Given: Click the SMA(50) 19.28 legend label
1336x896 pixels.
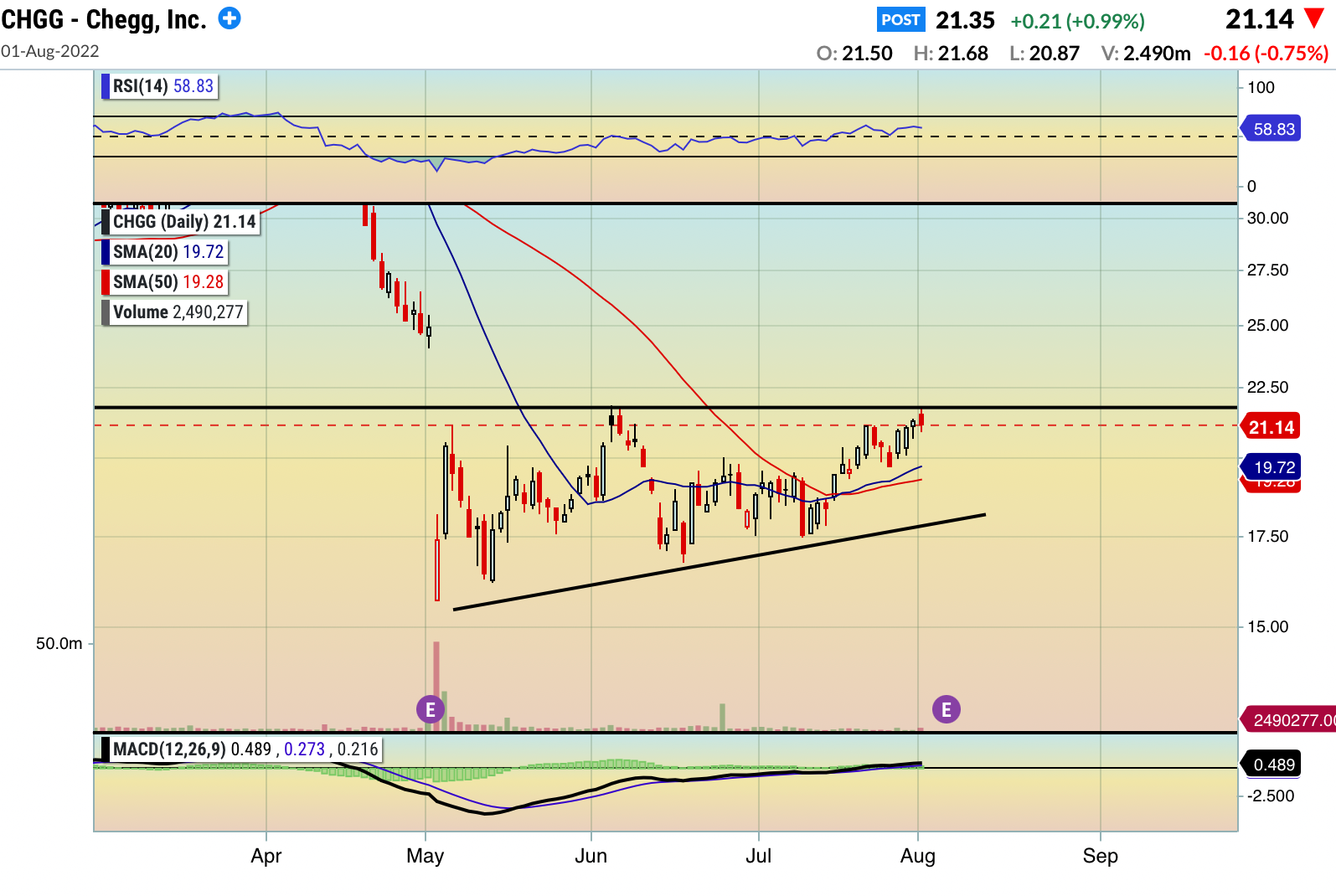Looking at the screenshot, I should pos(164,282).
